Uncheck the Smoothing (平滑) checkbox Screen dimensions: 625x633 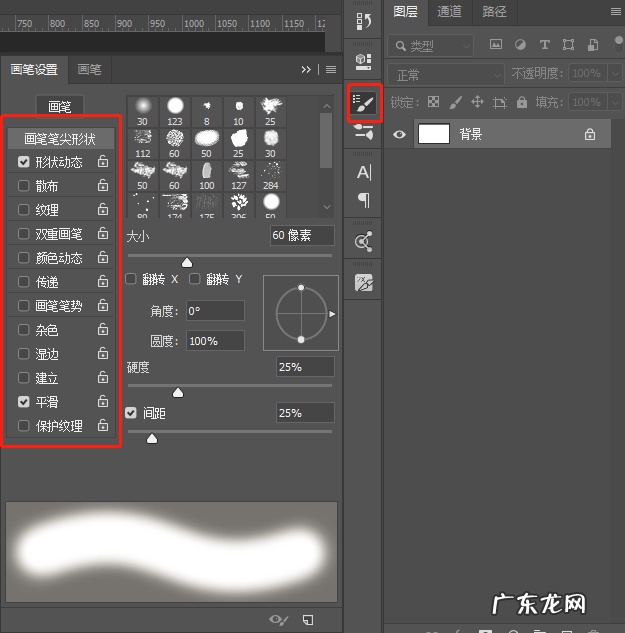(x=24, y=402)
